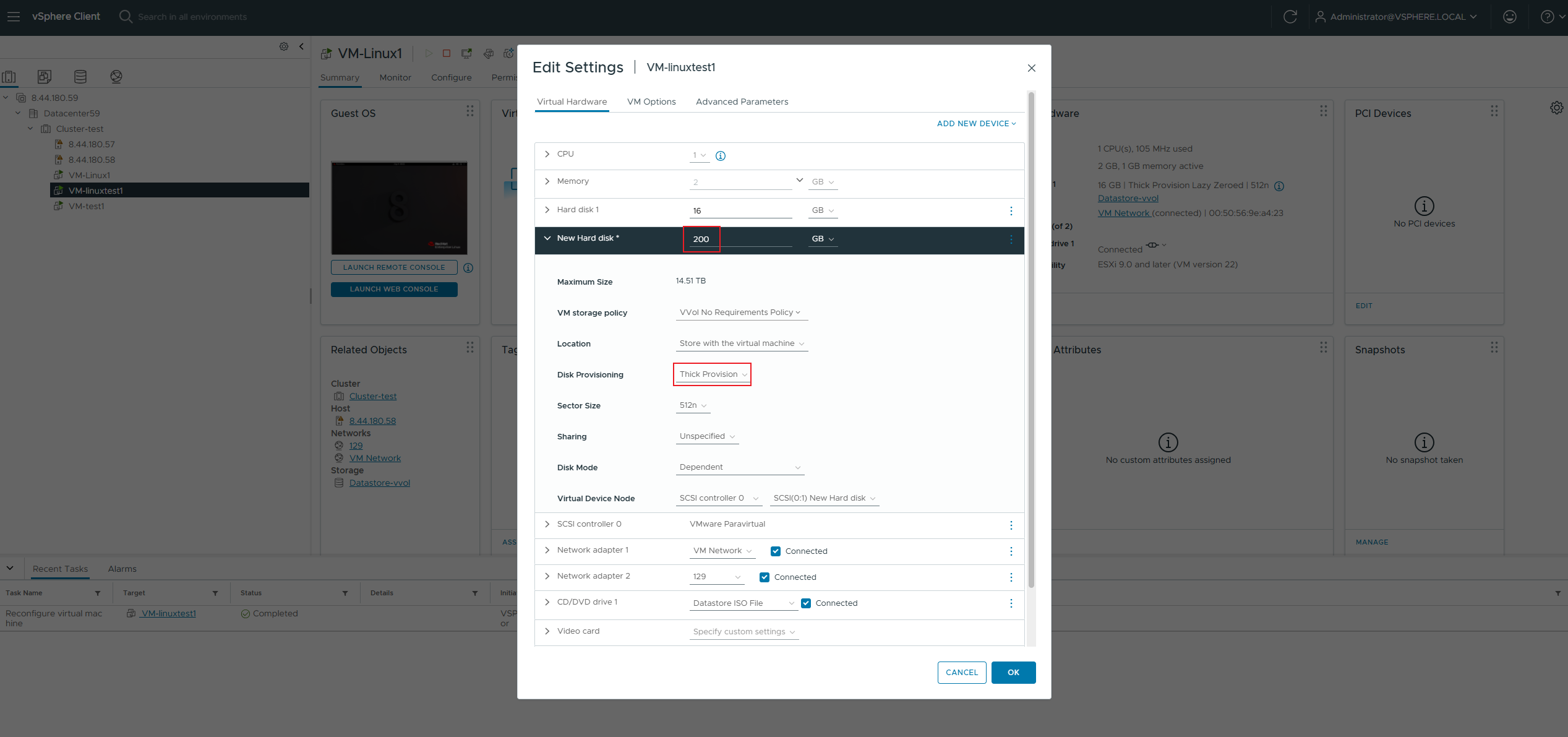Click the PCI Devices card drag handle
Image resolution: width=1568 pixels, height=737 pixels.
coord(1494,111)
